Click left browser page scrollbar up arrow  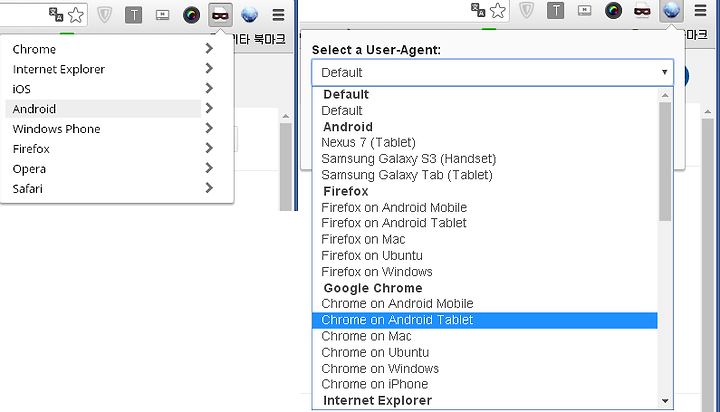click(286, 116)
